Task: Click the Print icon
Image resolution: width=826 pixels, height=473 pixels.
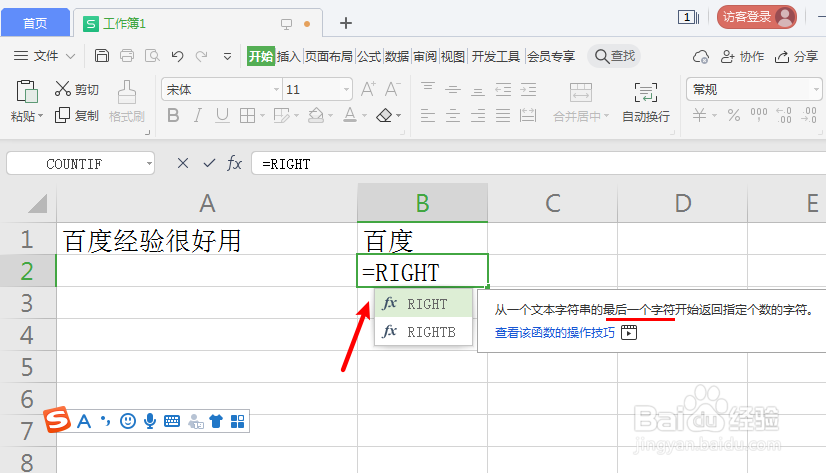Action: [x=127, y=55]
